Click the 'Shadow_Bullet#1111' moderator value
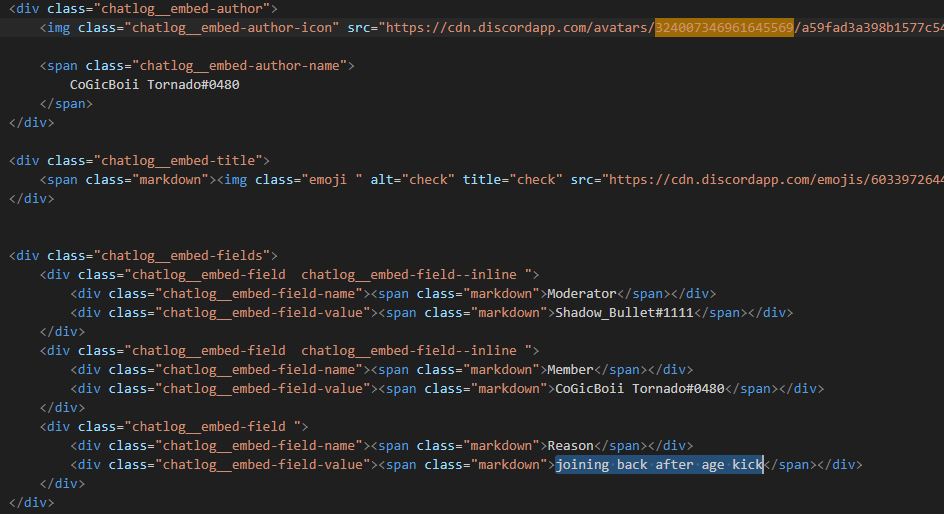The image size is (944, 514). (624, 313)
